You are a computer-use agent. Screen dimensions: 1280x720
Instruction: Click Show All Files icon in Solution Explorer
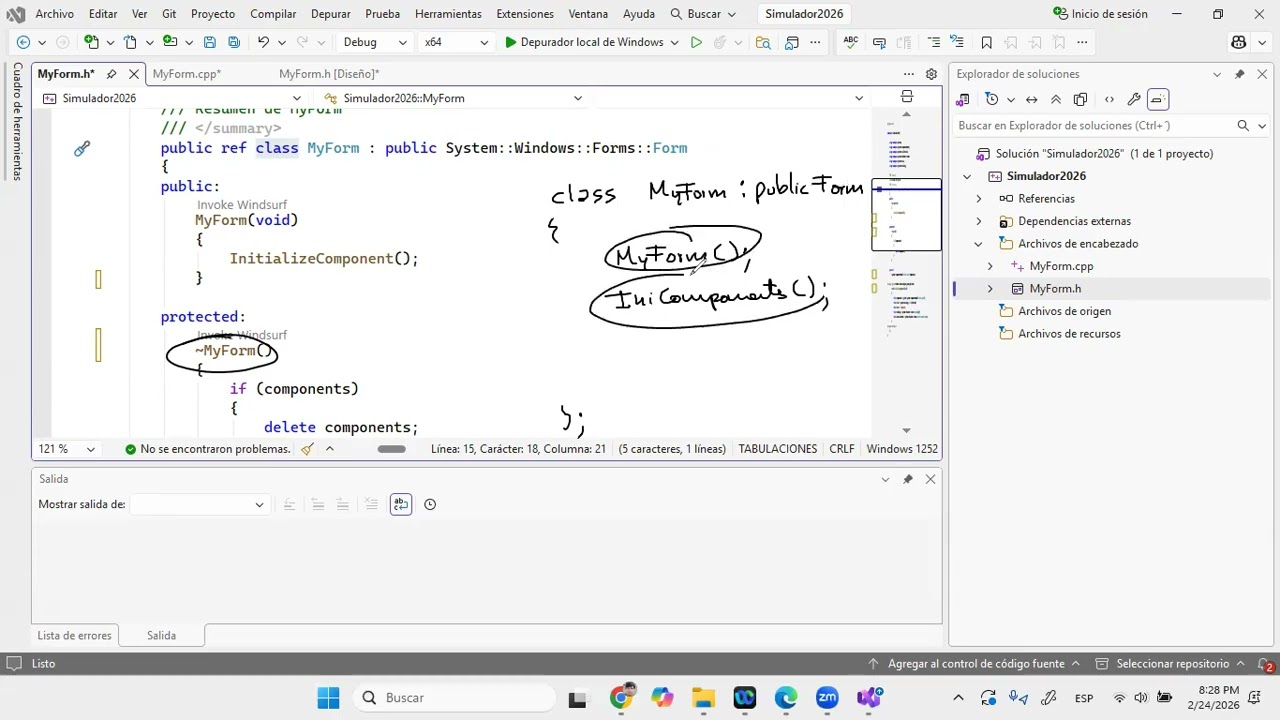[1080, 99]
